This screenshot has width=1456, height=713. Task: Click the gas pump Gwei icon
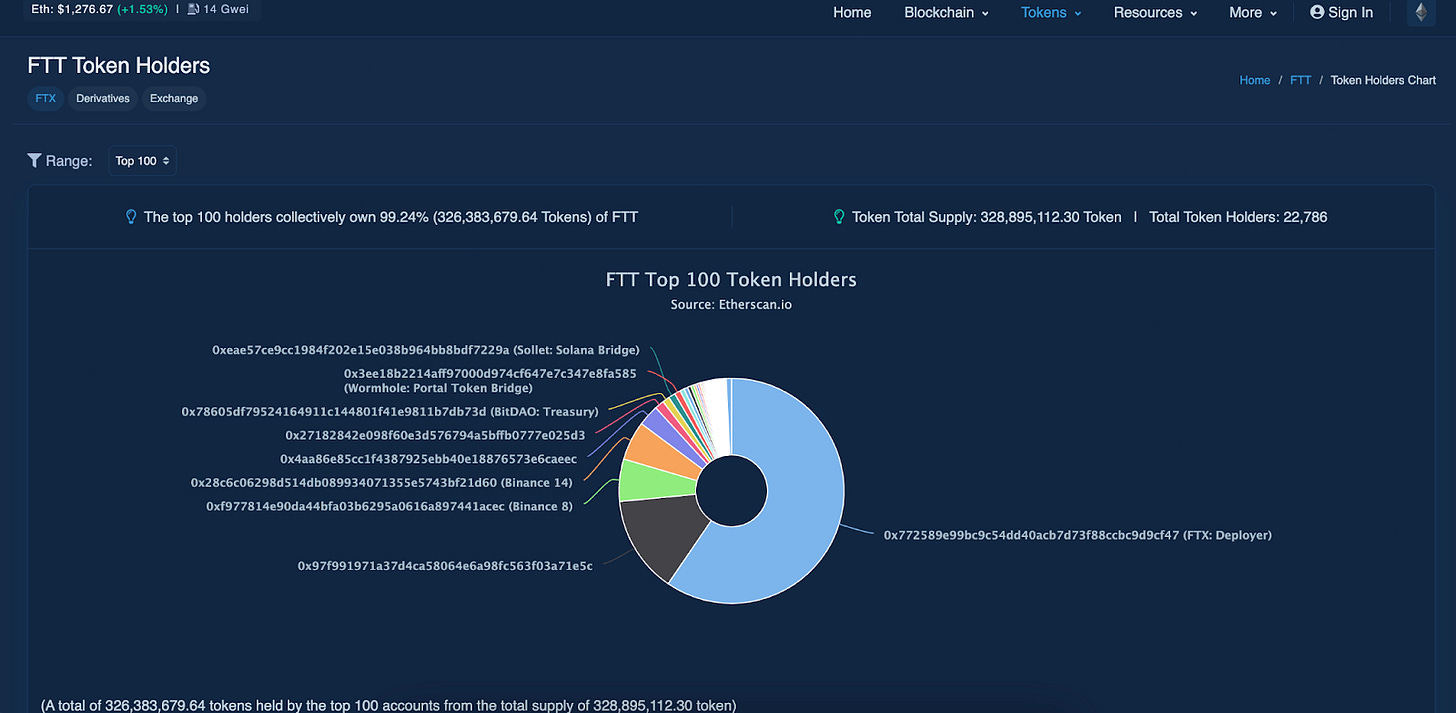click(x=193, y=9)
